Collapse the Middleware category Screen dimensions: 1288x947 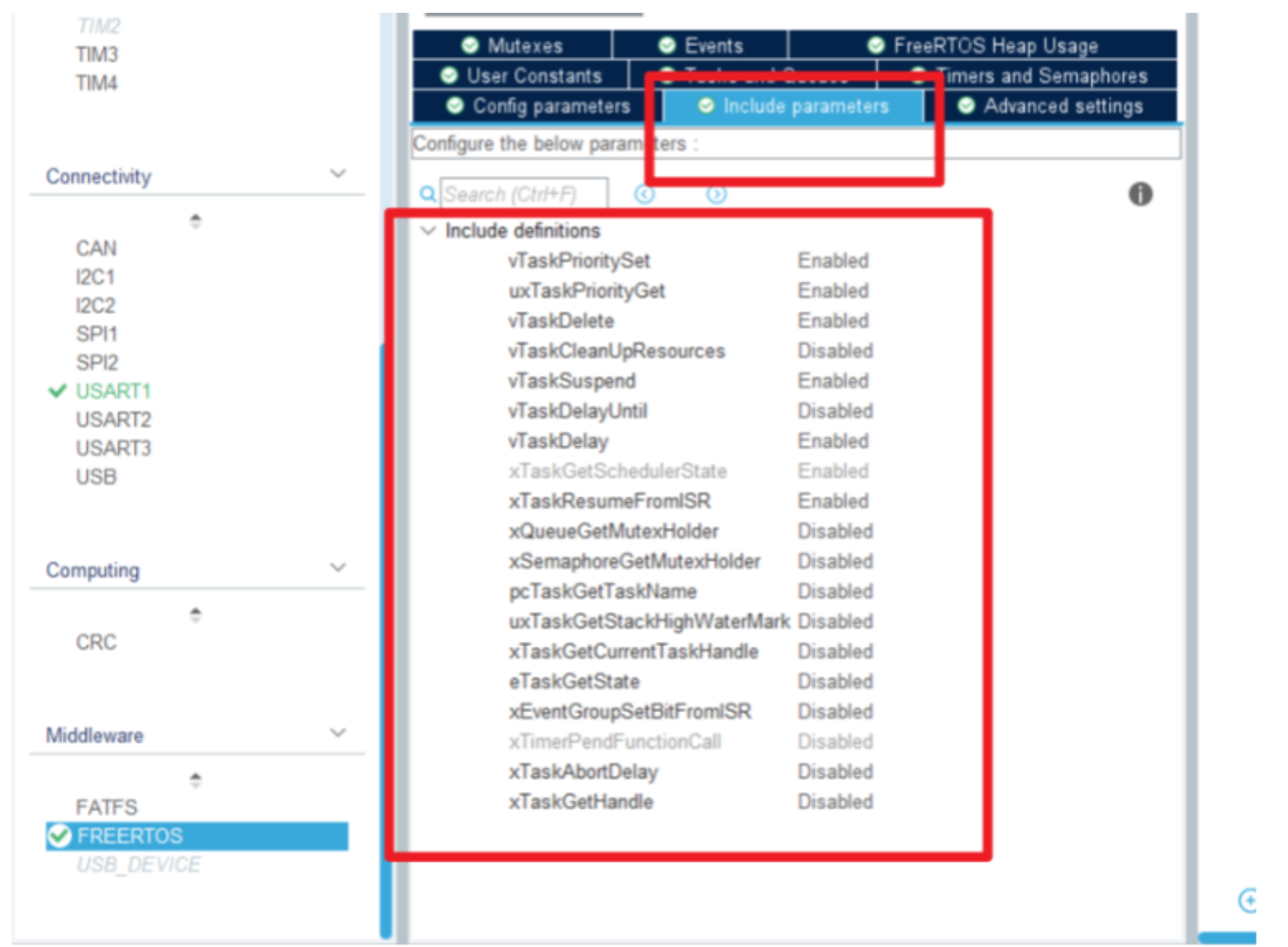(339, 732)
